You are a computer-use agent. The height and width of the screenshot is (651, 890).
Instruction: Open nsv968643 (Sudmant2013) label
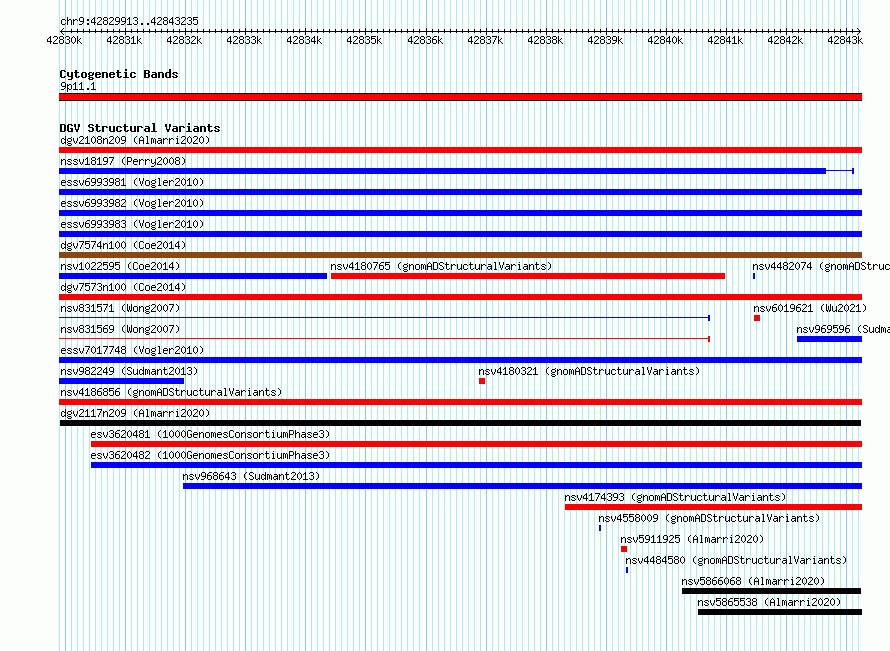coord(251,476)
